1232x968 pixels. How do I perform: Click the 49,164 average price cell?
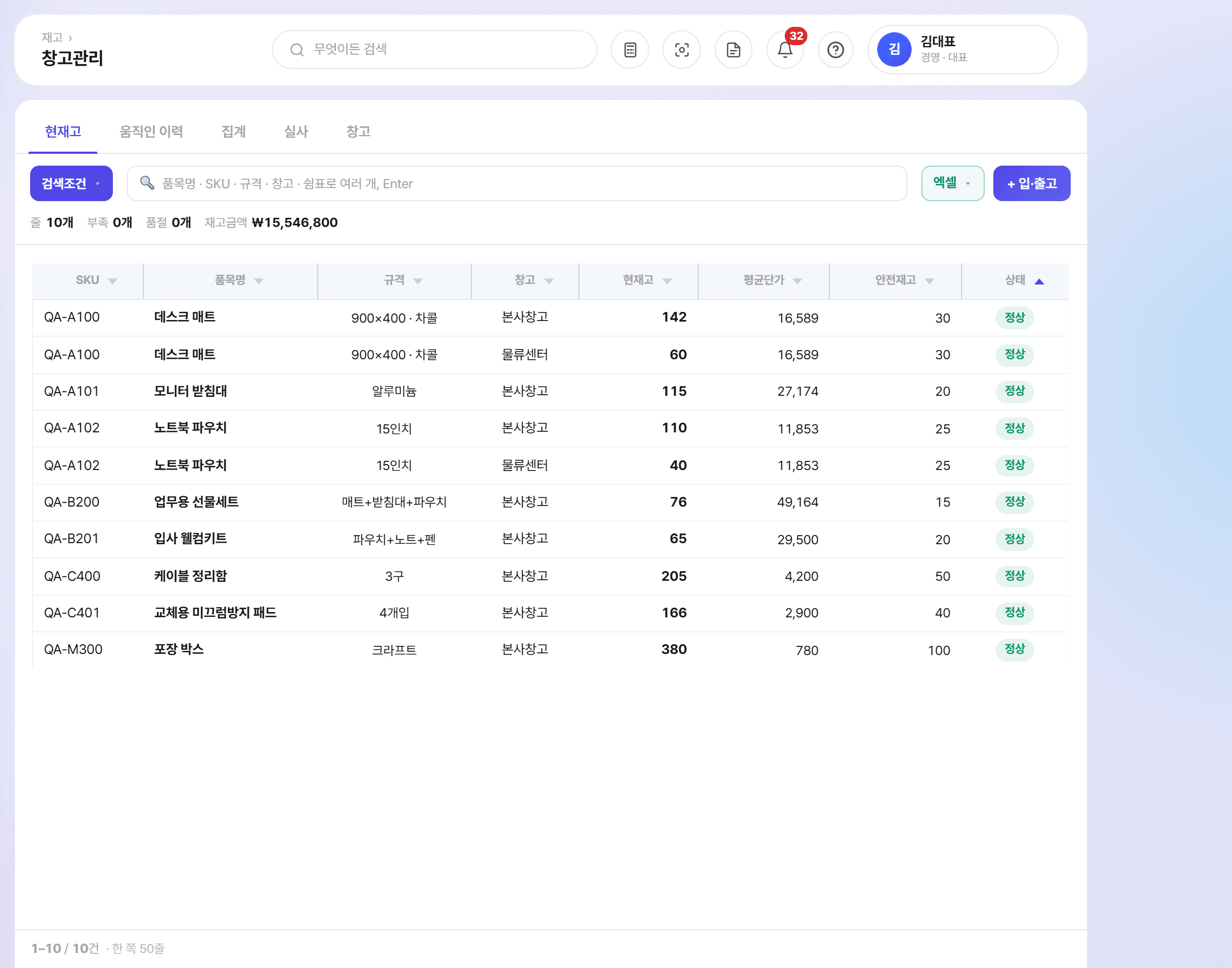798,502
